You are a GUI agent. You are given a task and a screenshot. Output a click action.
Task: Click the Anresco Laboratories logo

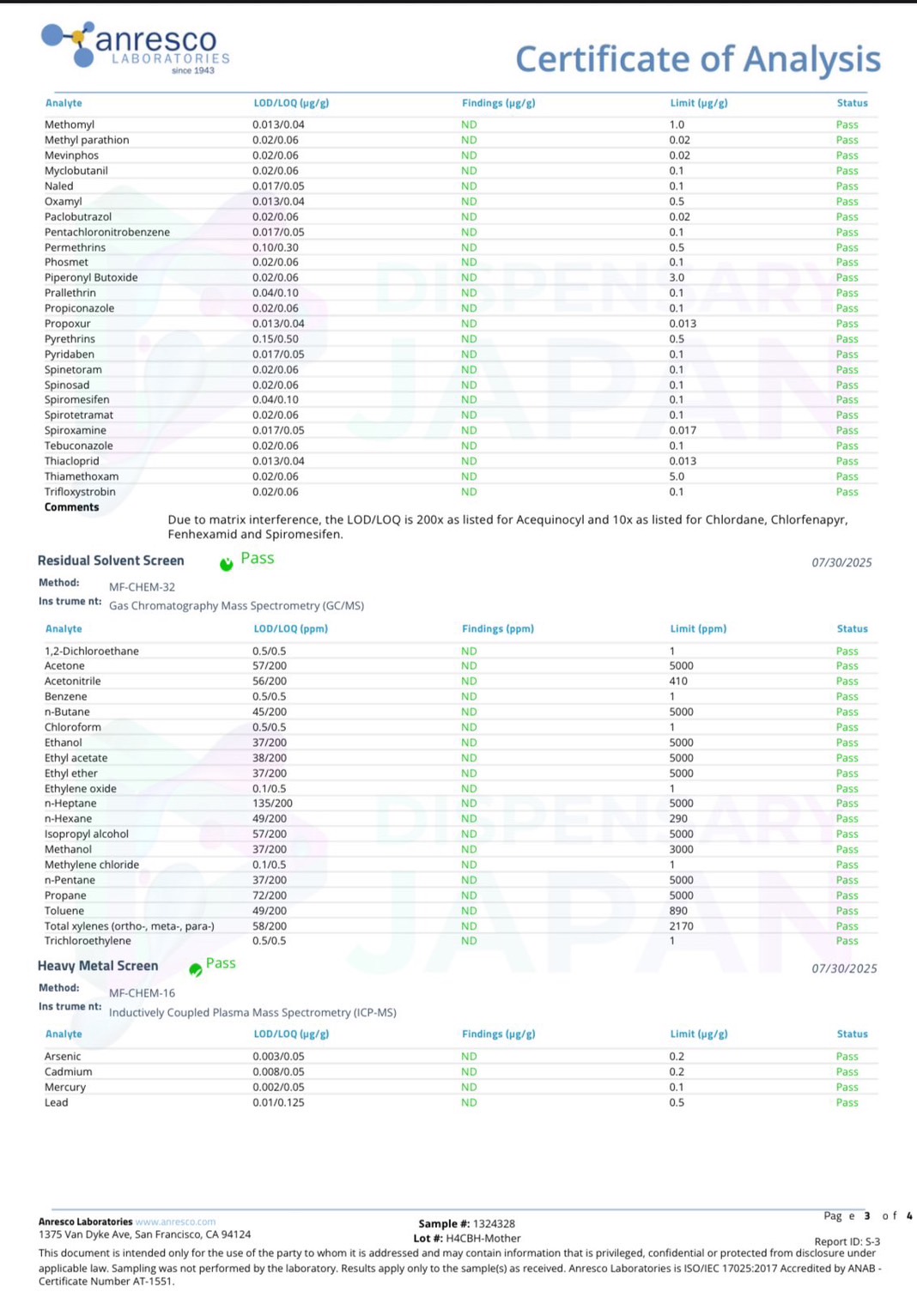click(136, 46)
